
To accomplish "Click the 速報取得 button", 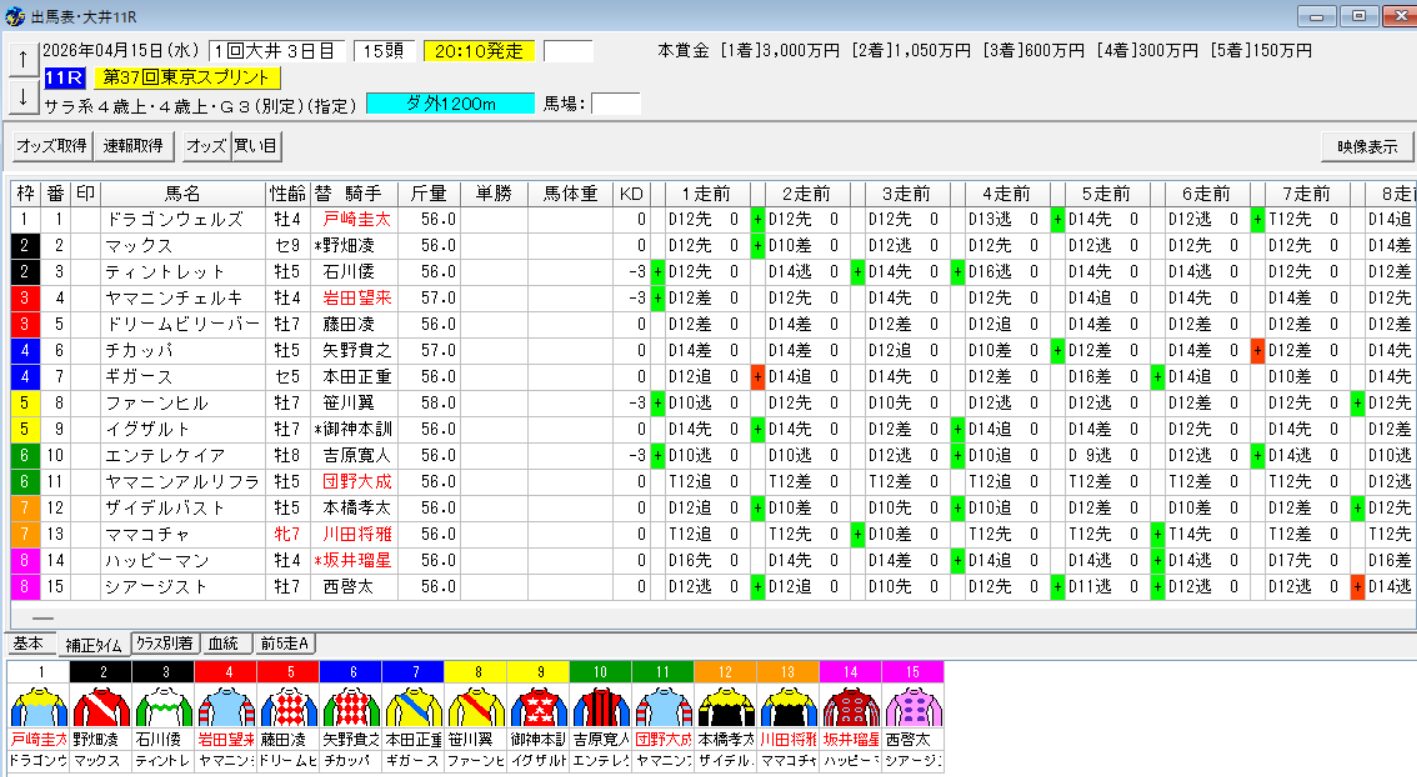I will click(133, 146).
